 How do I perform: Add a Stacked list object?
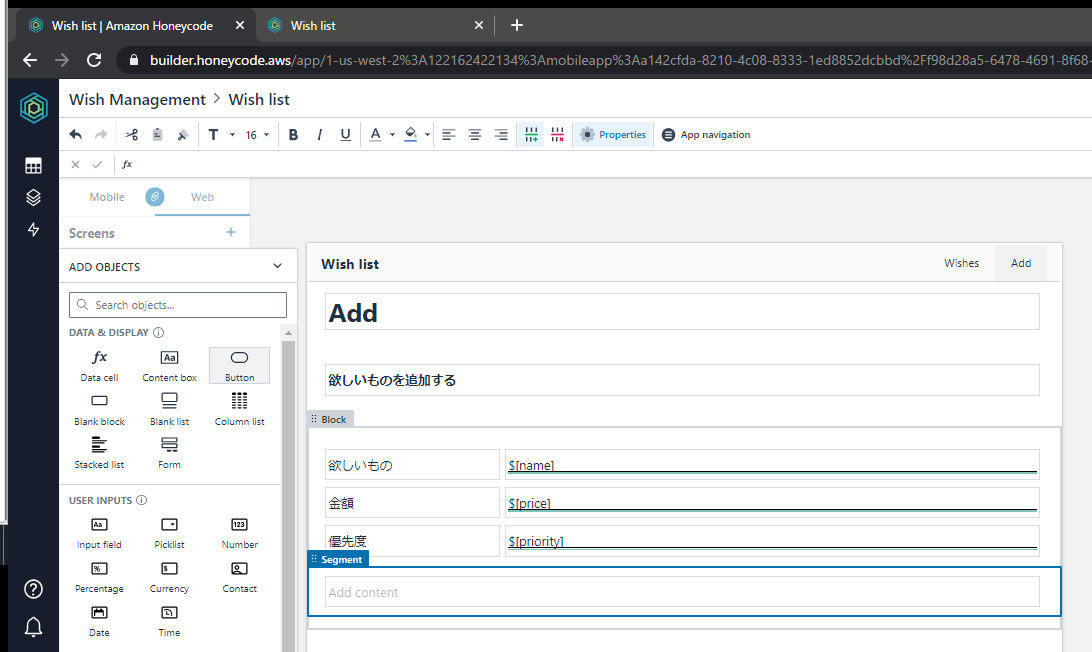click(x=100, y=453)
